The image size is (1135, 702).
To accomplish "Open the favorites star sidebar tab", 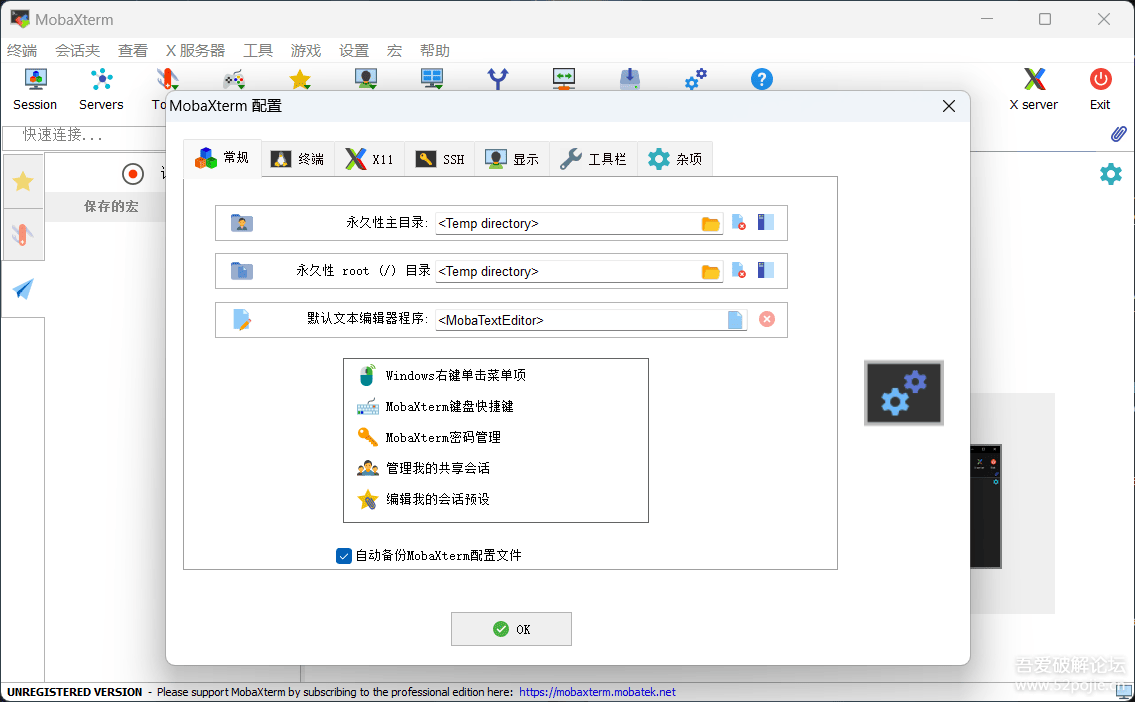I will [23, 181].
